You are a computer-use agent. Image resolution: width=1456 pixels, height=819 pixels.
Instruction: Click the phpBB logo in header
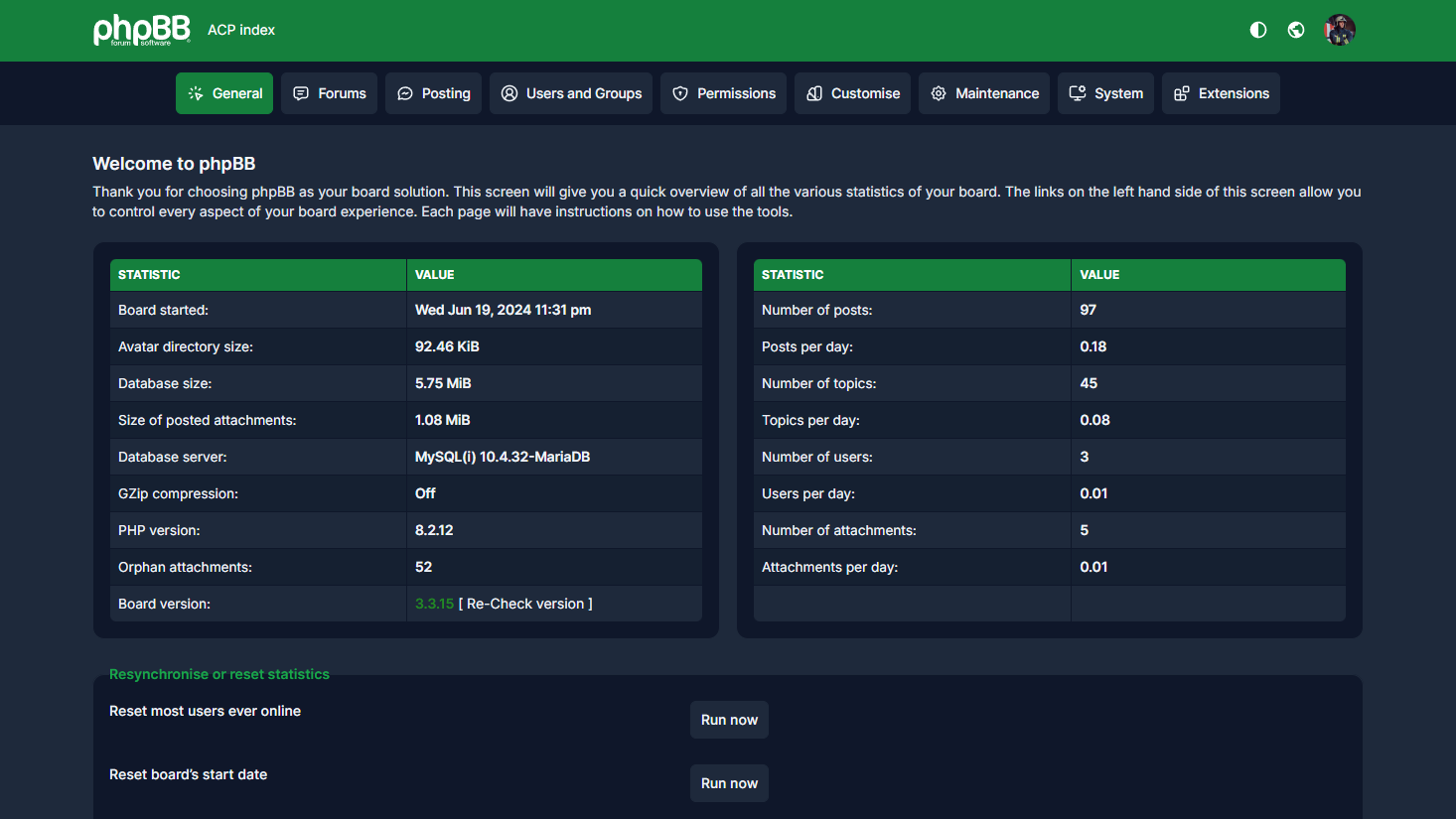point(141,30)
